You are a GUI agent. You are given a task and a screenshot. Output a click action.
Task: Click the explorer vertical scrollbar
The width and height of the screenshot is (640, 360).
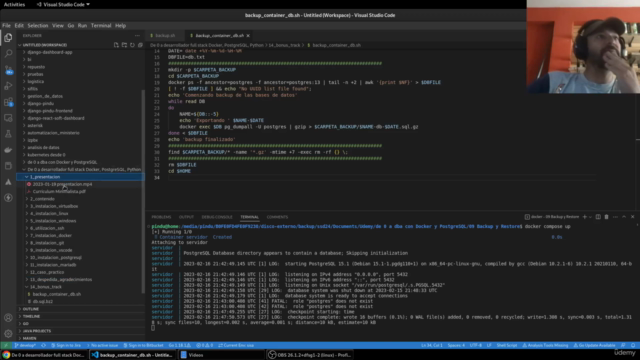143,191
